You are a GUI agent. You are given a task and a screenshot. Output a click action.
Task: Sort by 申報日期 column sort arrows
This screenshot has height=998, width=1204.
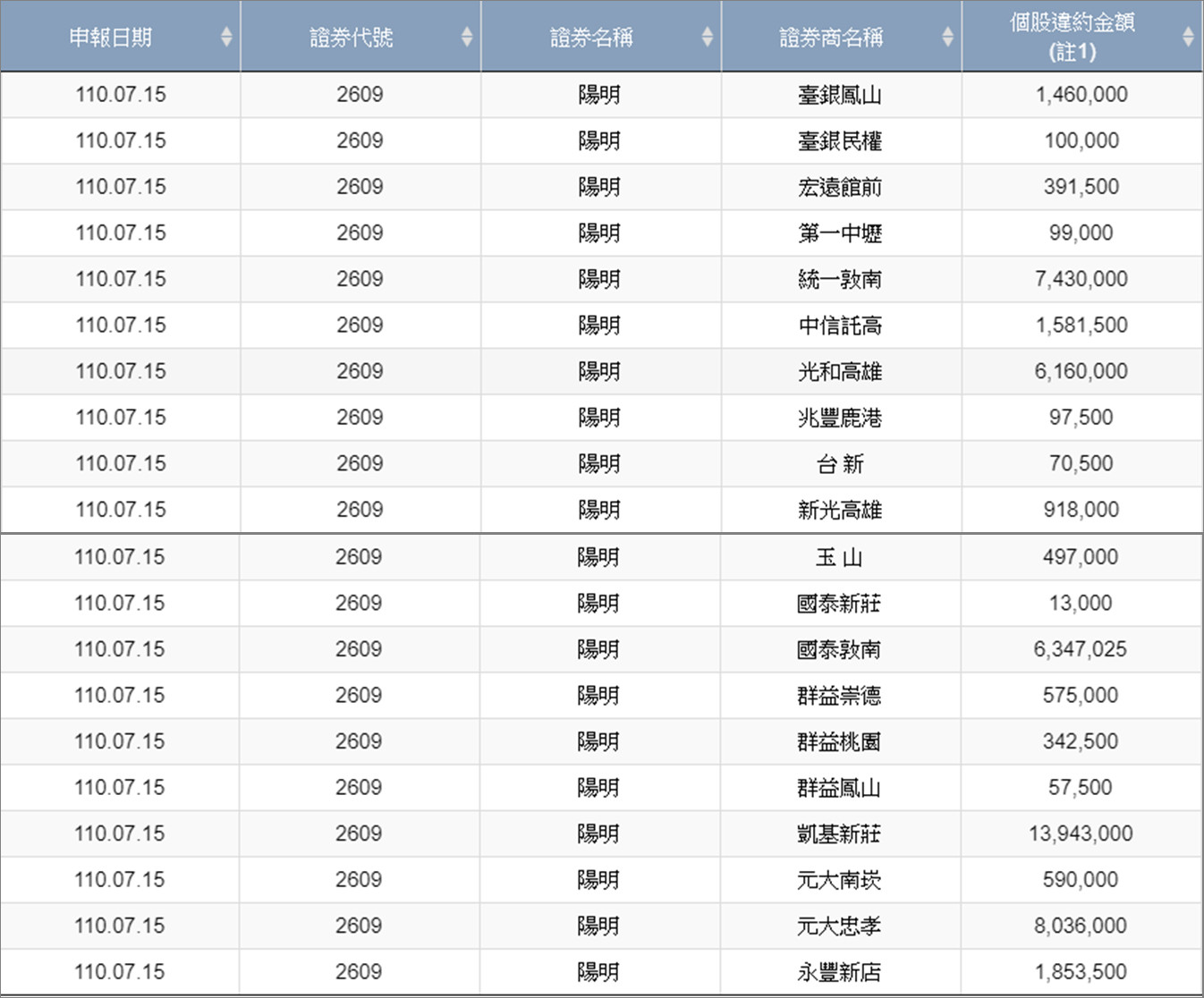coord(226,37)
